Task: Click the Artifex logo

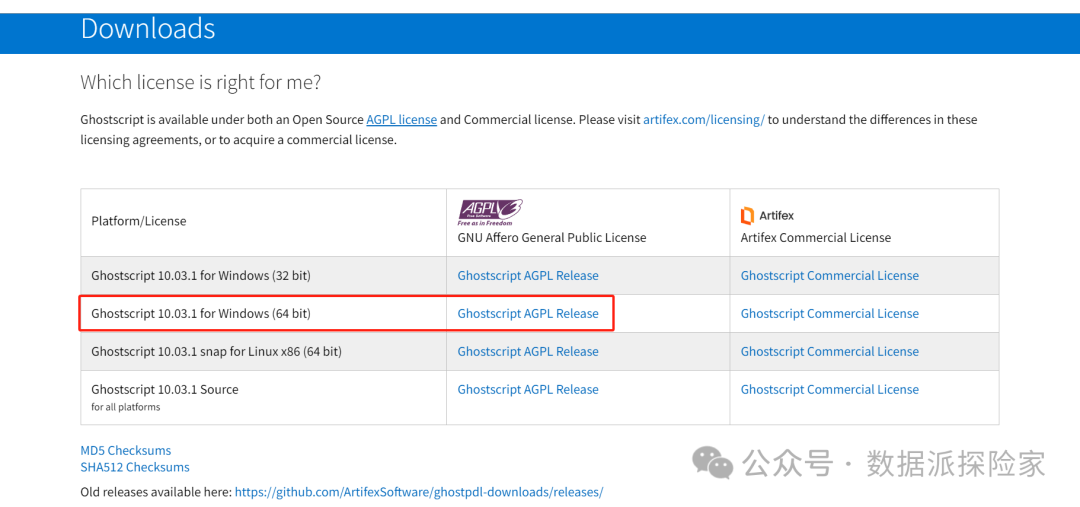Action: pos(767,216)
